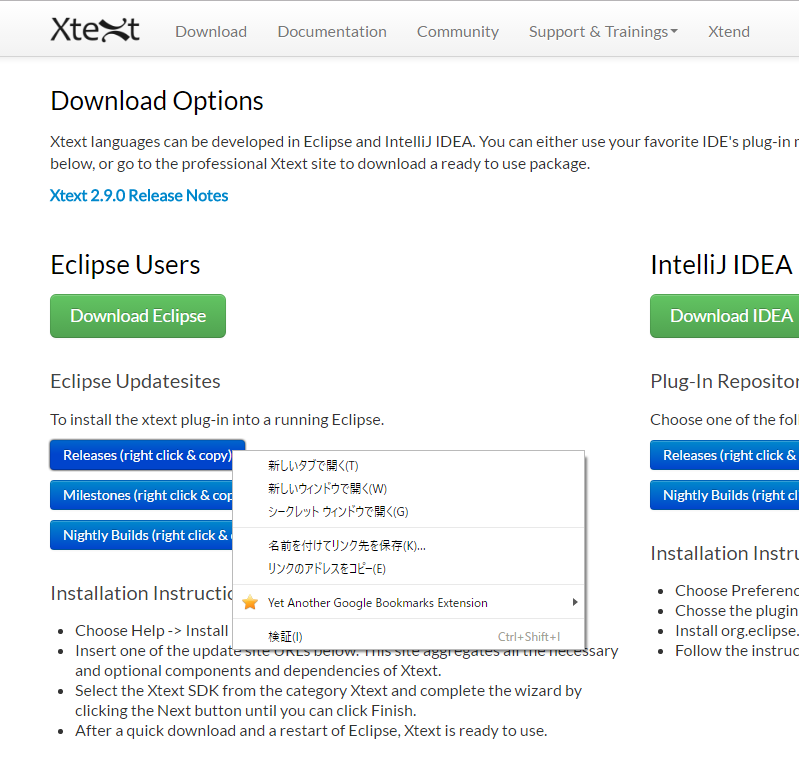Click Eclipse Nightly Builds update site button
Viewport: 799px width, 758px height.
tap(140, 535)
